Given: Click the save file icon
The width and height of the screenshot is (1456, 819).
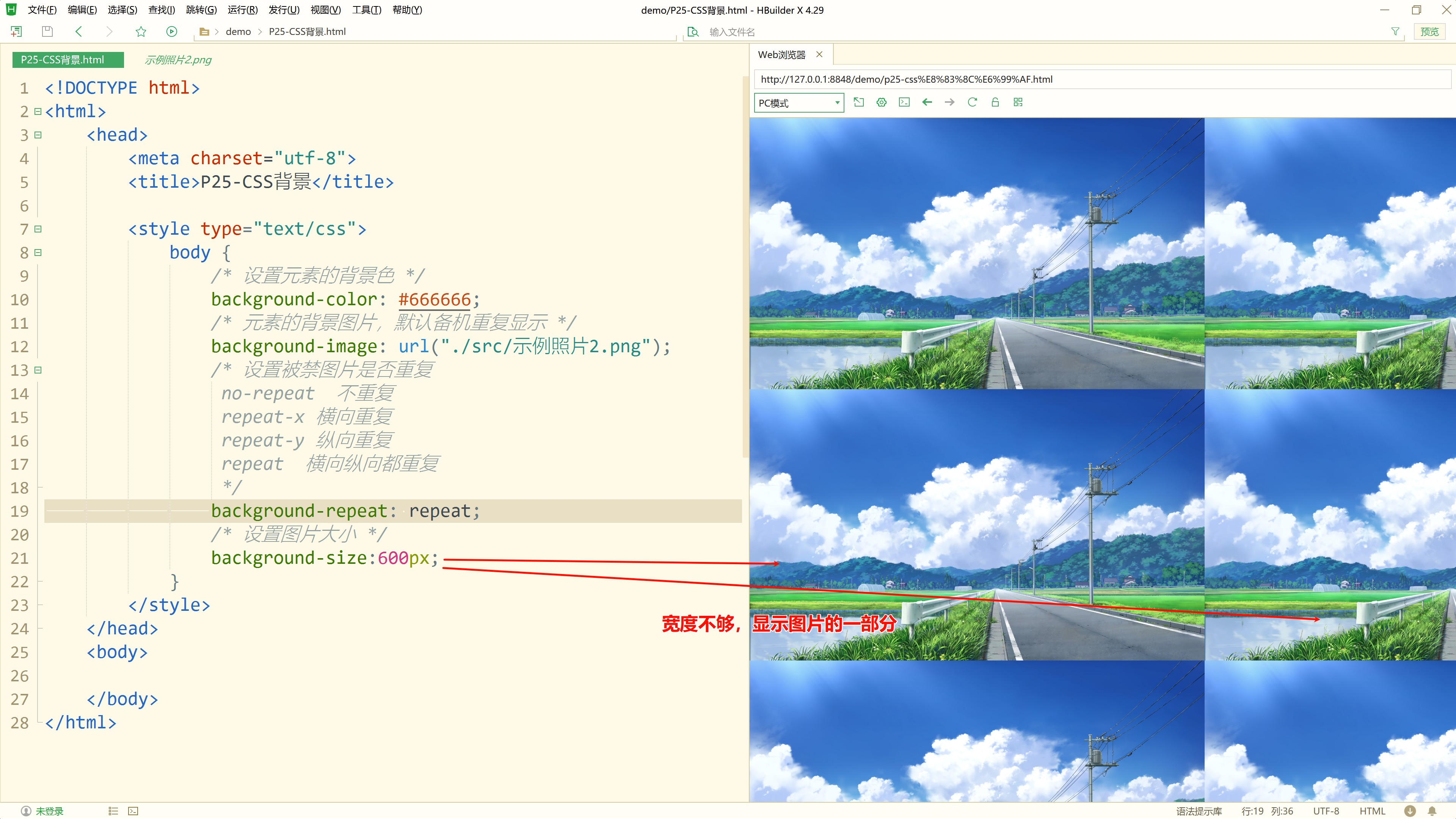Looking at the screenshot, I should tap(47, 31).
